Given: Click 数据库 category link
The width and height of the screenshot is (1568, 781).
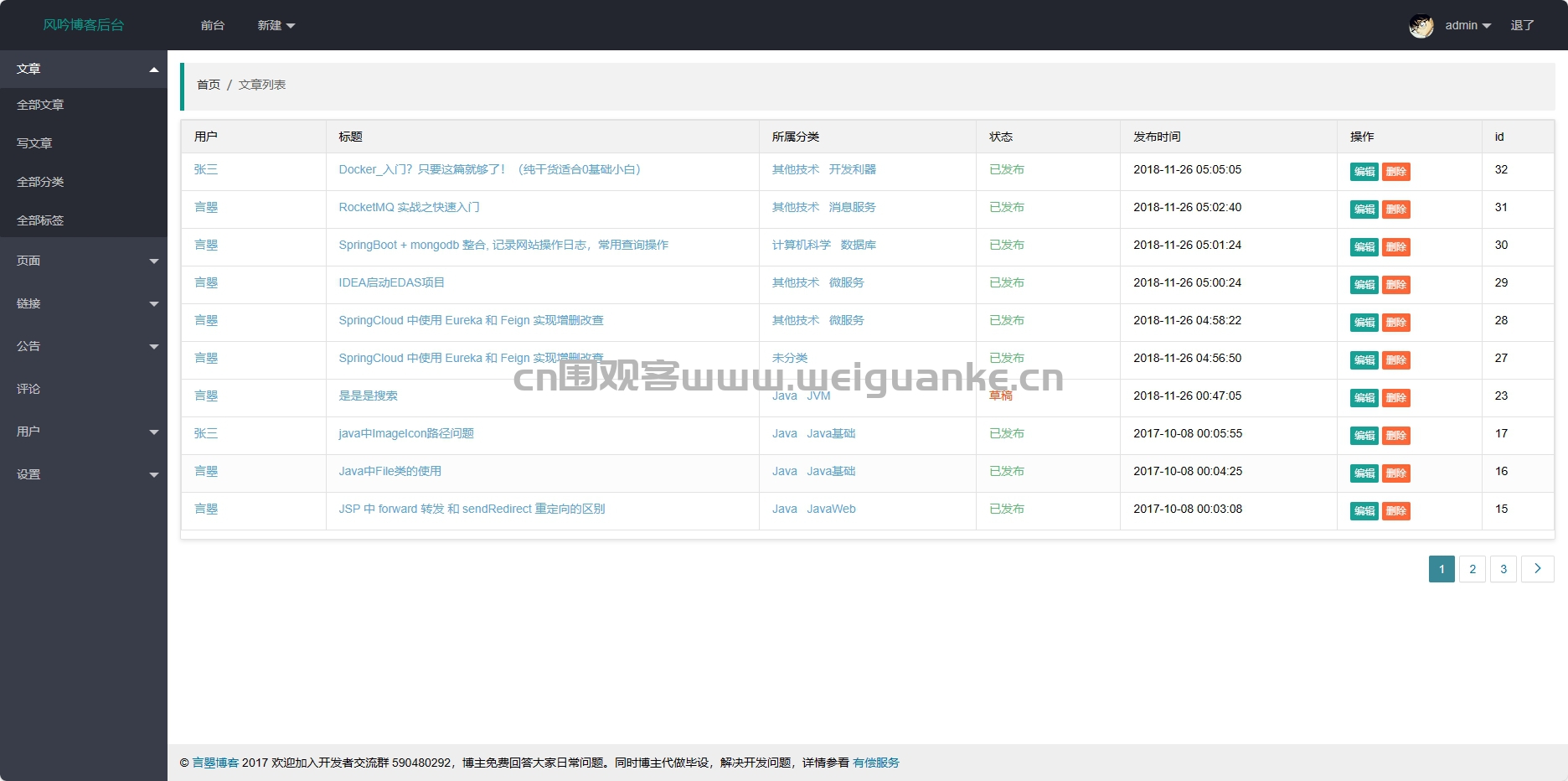Looking at the screenshot, I should coord(858,245).
